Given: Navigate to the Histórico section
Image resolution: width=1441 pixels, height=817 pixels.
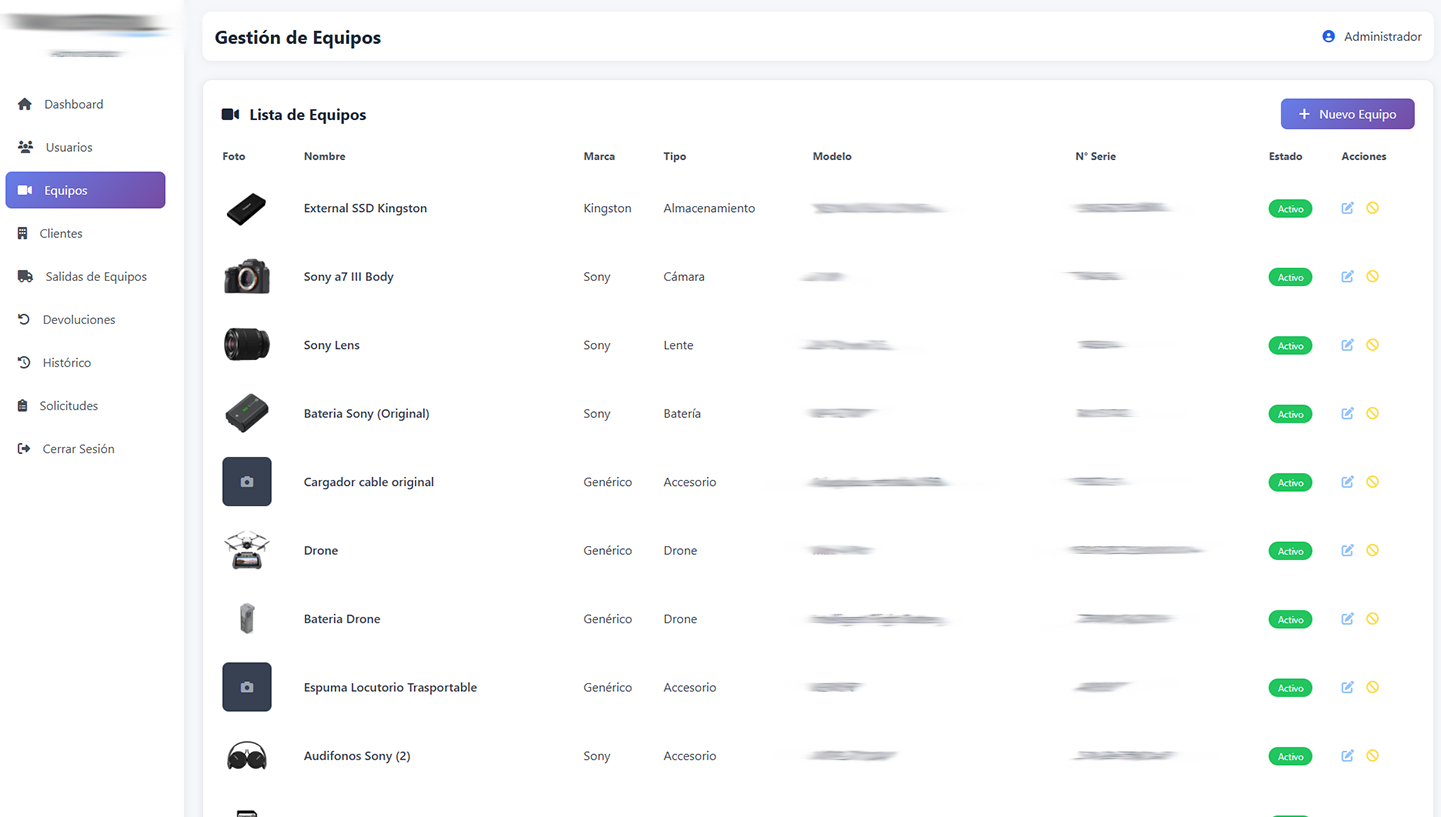Looking at the screenshot, I should click(x=21, y=362).
